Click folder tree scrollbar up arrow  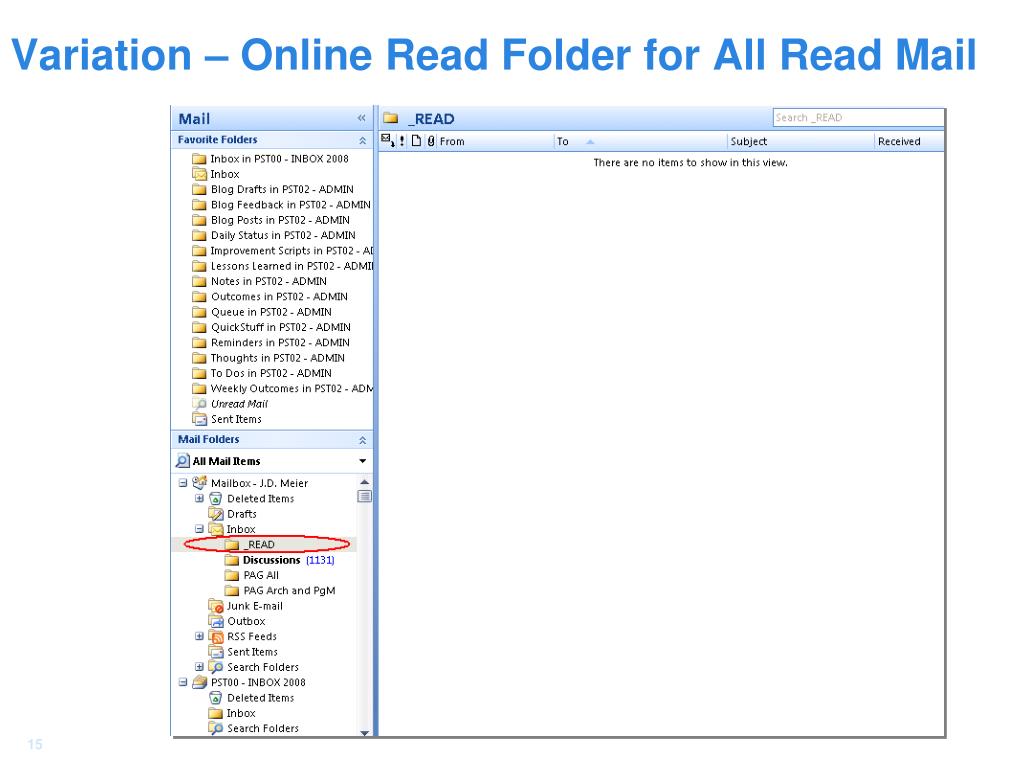(364, 482)
